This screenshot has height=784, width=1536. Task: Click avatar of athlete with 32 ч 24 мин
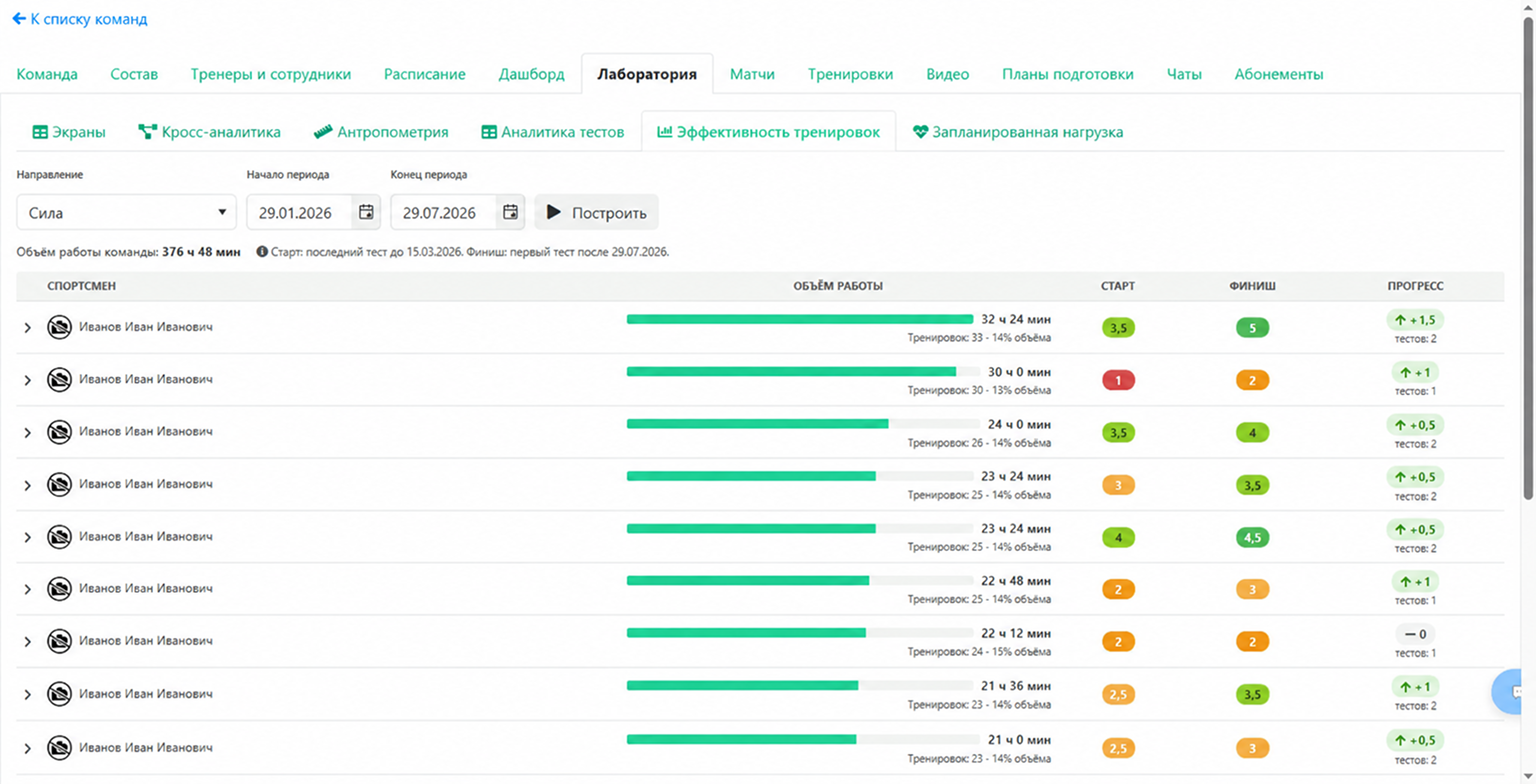[59, 327]
